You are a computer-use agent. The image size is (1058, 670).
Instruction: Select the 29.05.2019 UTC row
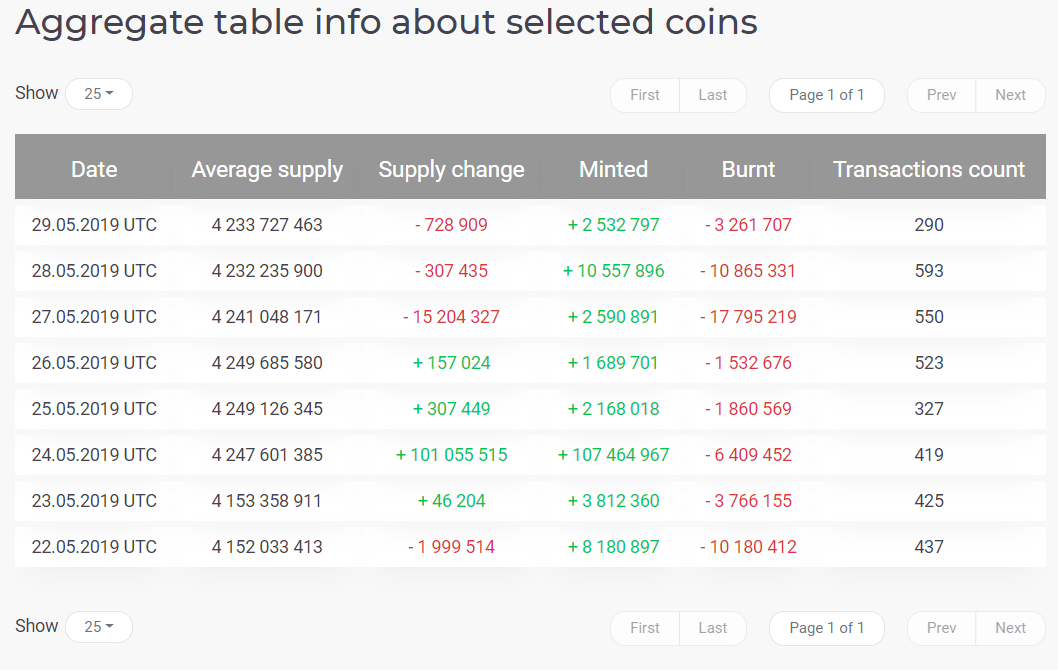point(94,225)
